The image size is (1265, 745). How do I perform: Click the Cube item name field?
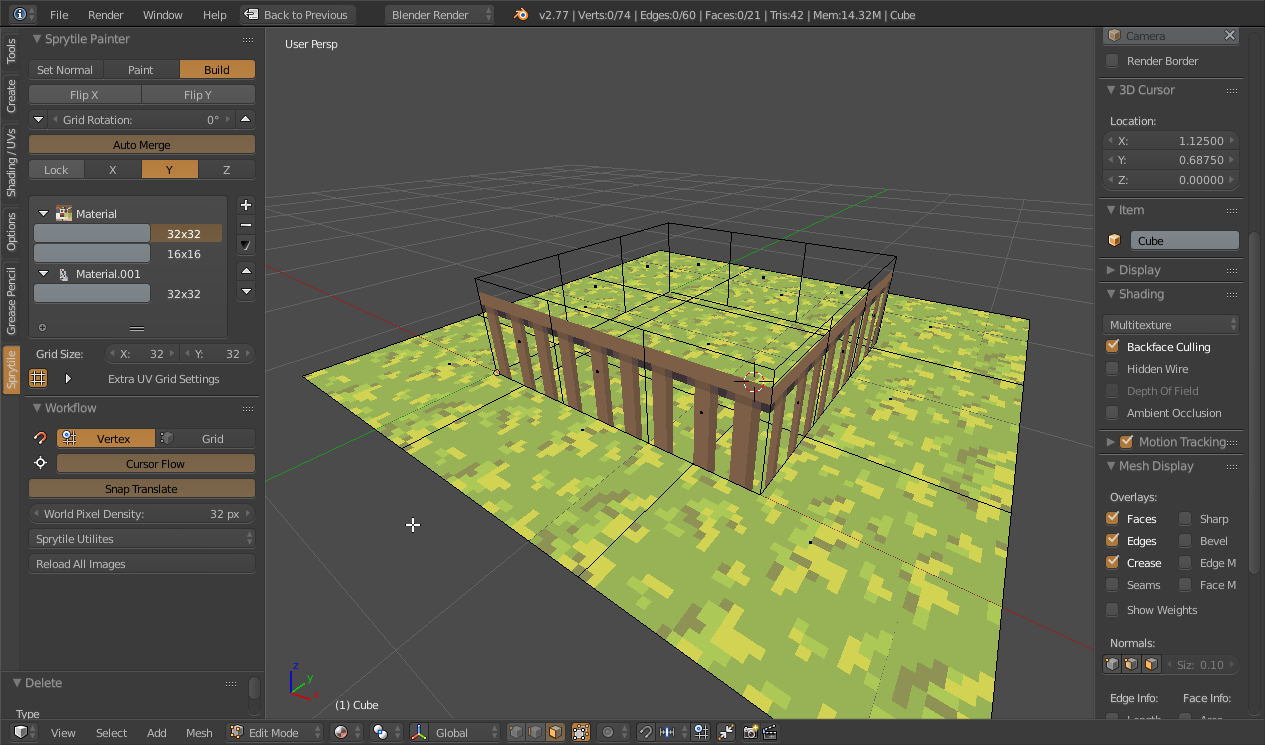(x=1184, y=240)
